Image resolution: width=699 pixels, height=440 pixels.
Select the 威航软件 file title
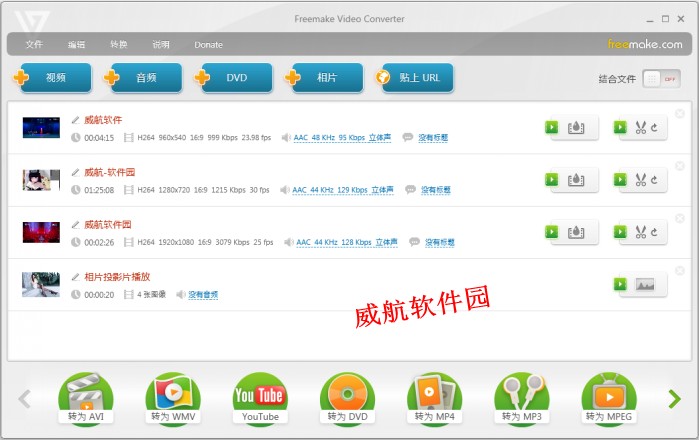click(x=103, y=120)
